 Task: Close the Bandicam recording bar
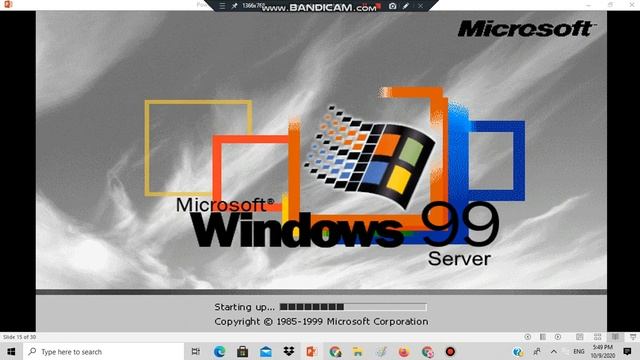coord(420,6)
